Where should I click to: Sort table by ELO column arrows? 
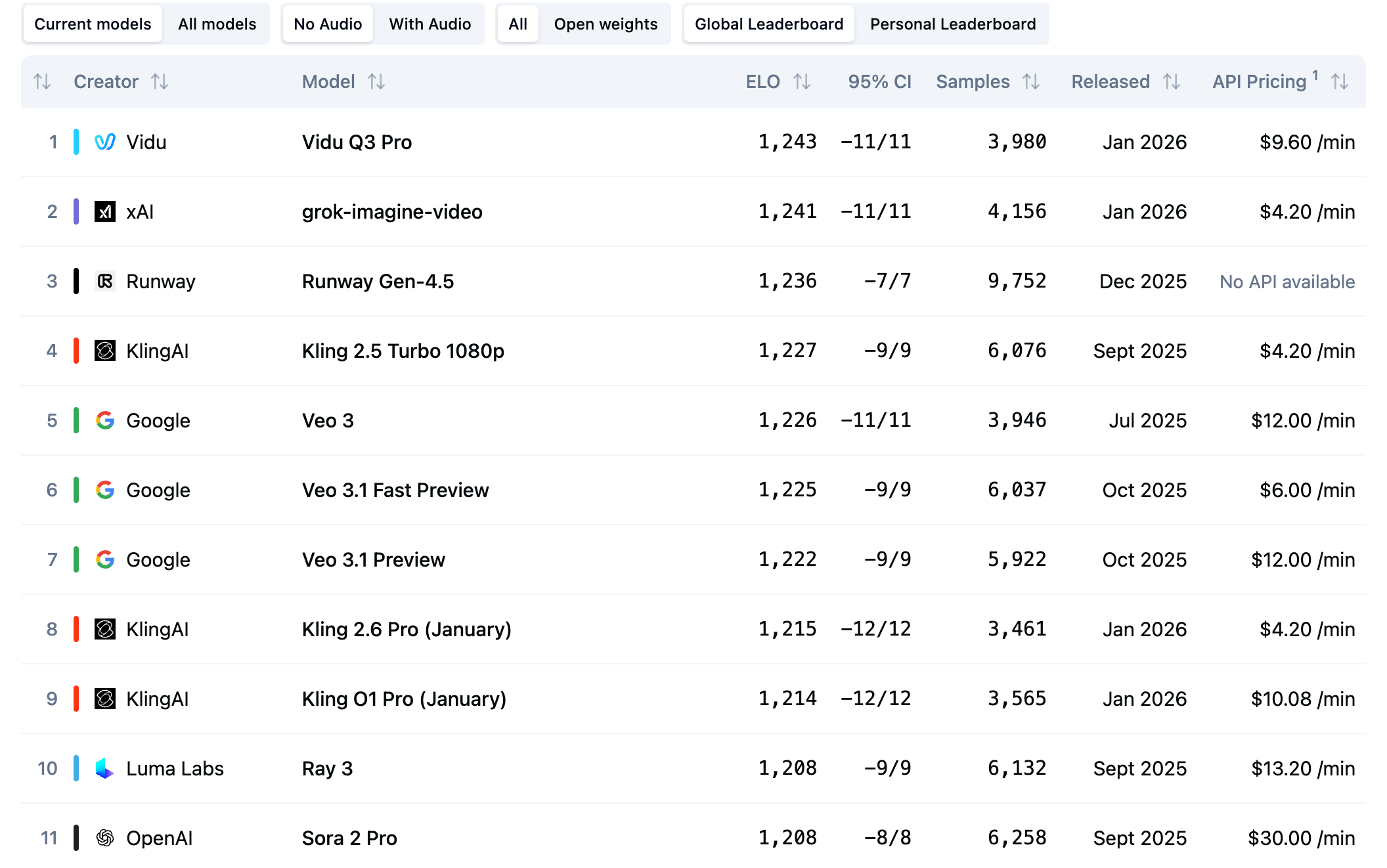[x=801, y=81]
